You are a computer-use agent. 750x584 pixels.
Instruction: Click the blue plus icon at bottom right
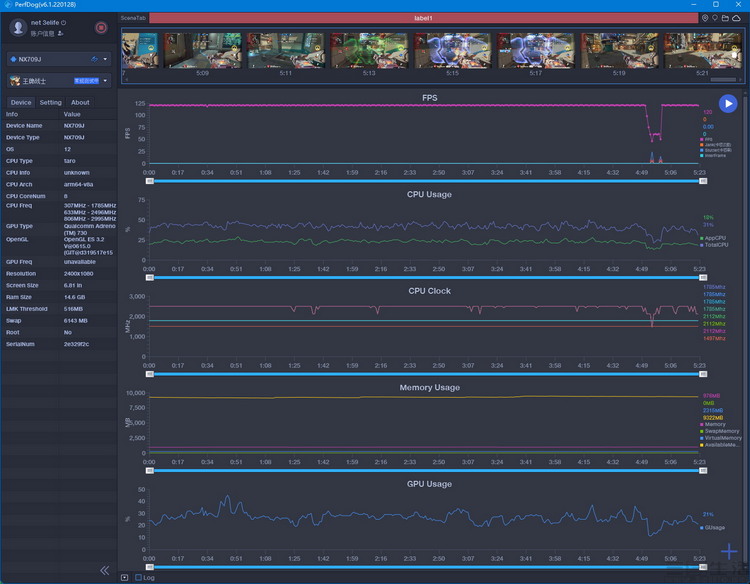[x=729, y=551]
